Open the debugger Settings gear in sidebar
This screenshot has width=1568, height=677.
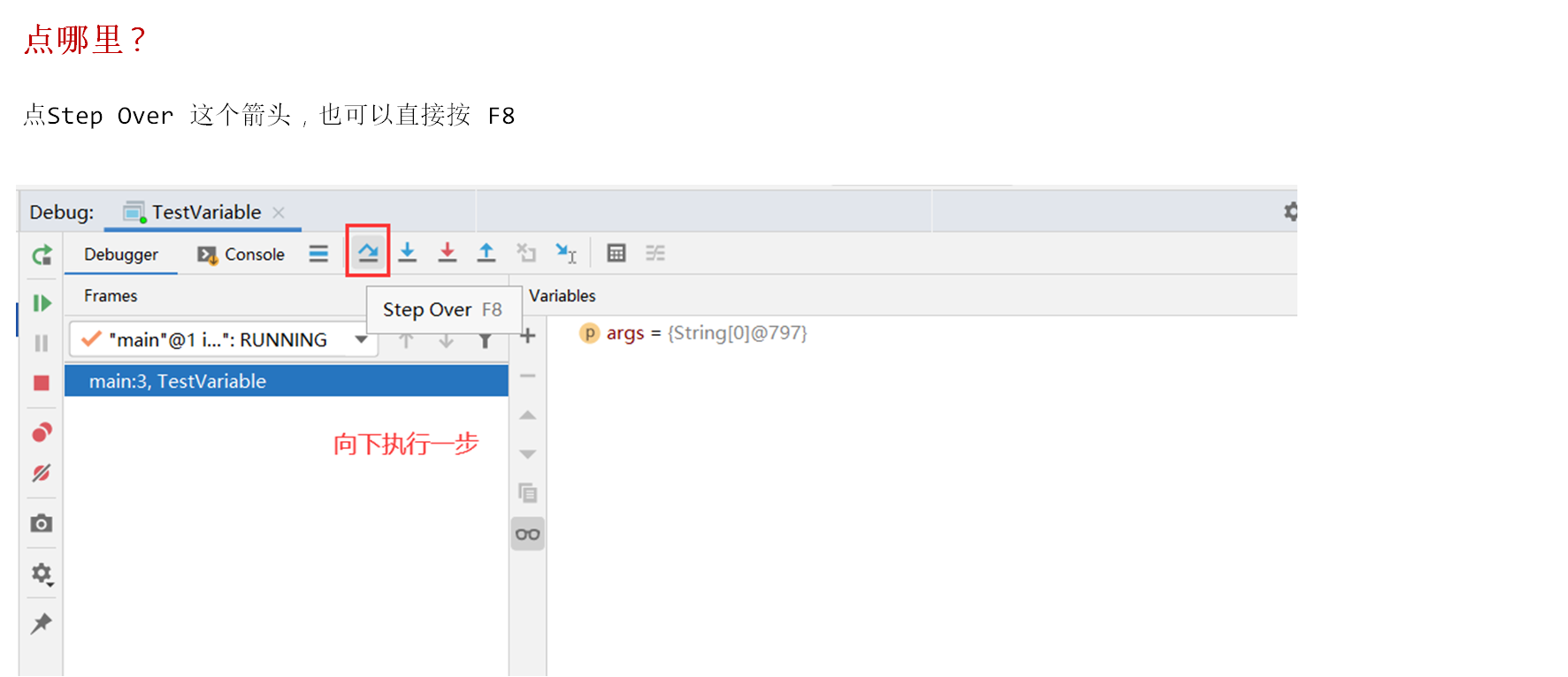tap(42, 574)
